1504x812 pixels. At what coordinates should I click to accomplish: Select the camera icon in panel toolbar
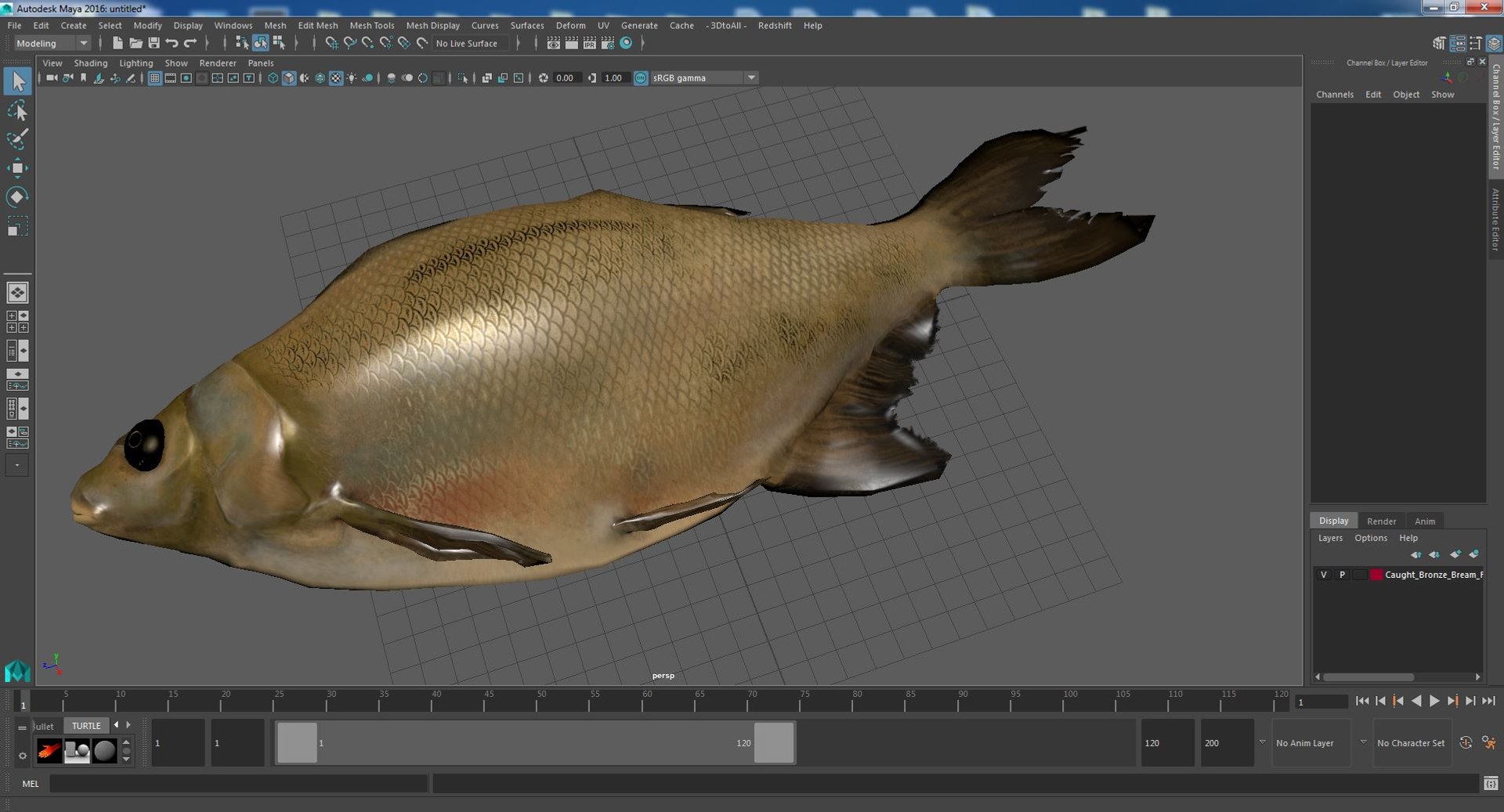(x=52, y=78)
